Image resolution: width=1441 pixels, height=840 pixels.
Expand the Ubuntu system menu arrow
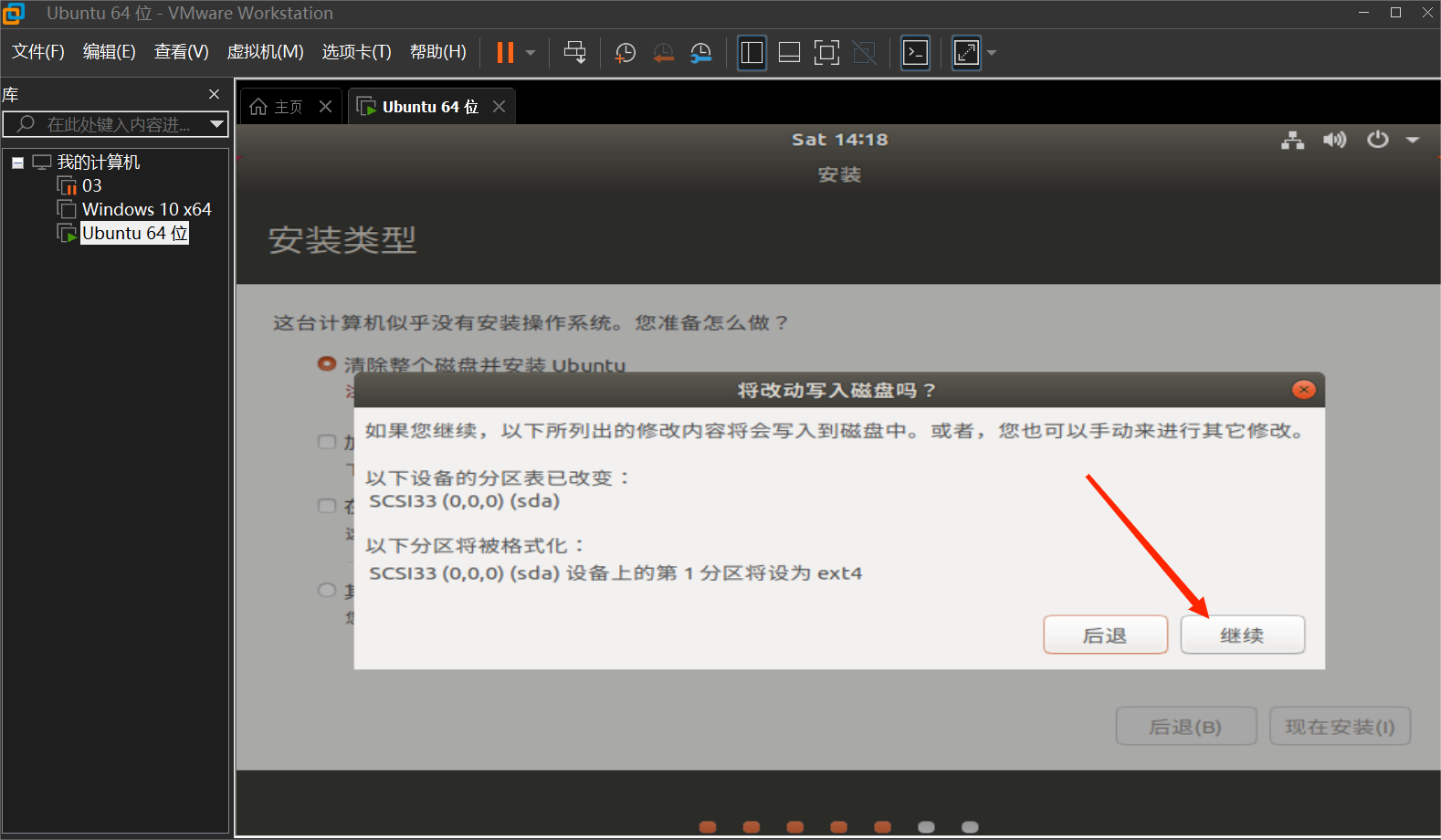(1413, 140)
